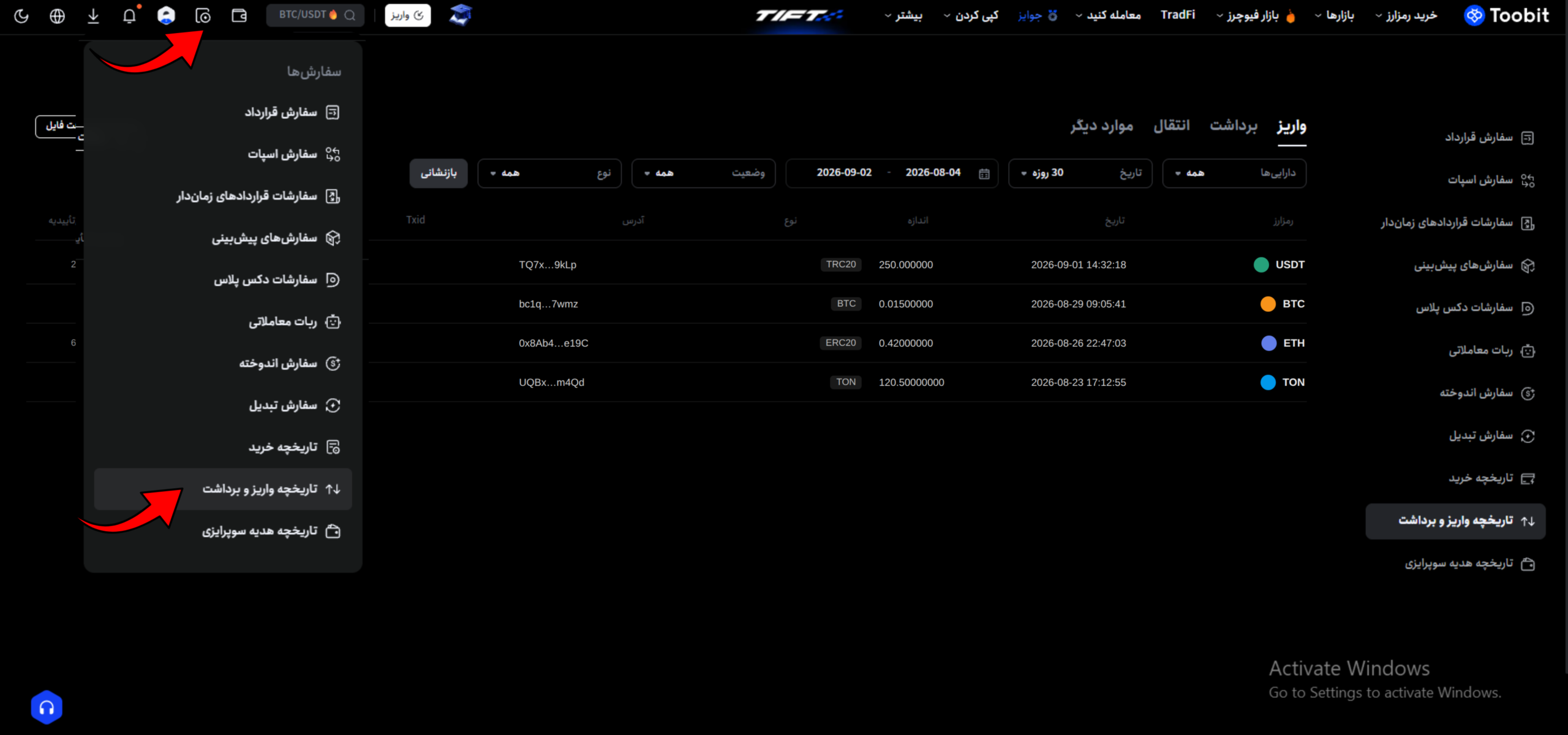Viewport: 1568px width, 735px height.
Task: Click the BTC coin icon
Action: coord(1268,304)
